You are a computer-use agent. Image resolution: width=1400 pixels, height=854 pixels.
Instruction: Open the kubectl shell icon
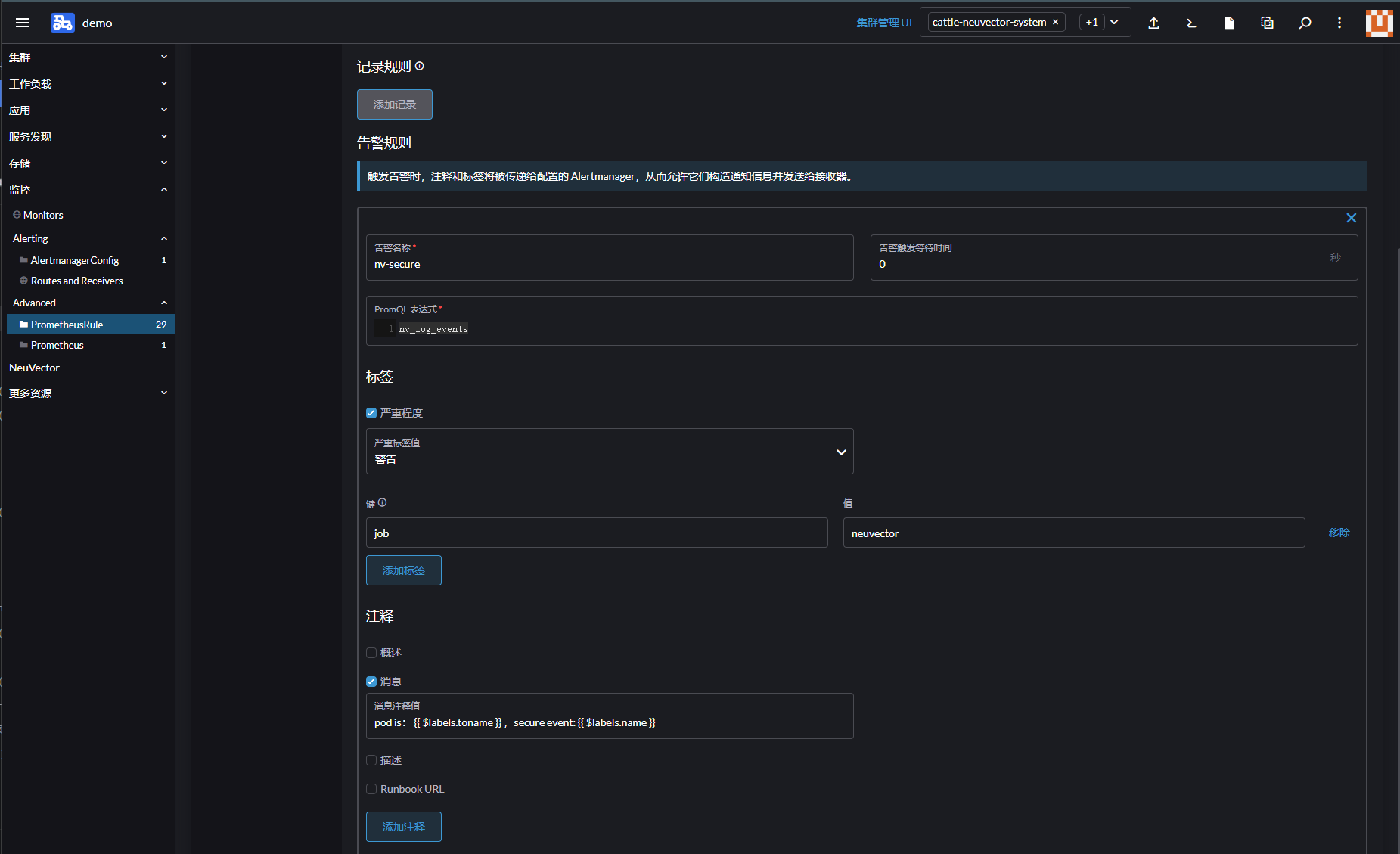[x=1191, y=23]
